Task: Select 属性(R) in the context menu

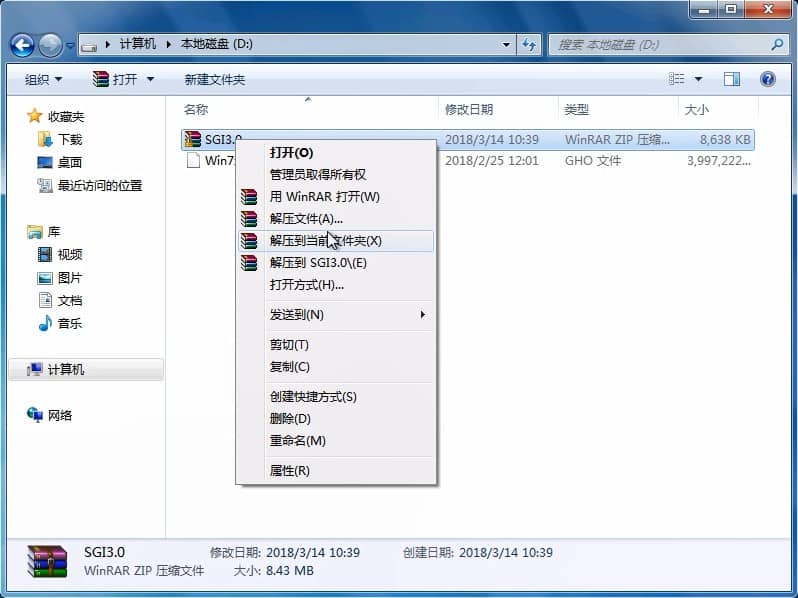Action: (289, 471)
